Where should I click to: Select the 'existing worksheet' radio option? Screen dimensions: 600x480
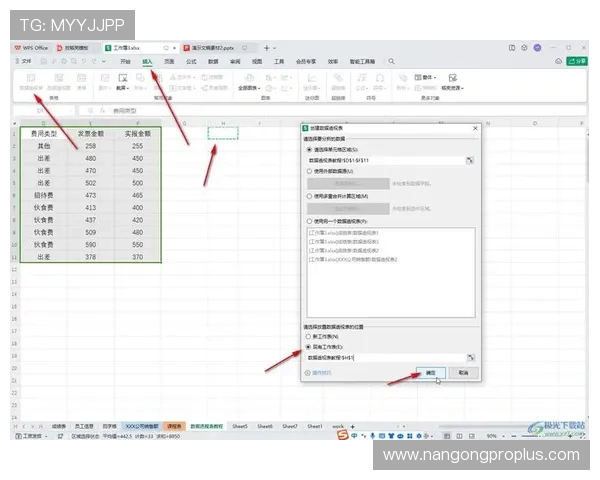point(308,347)
